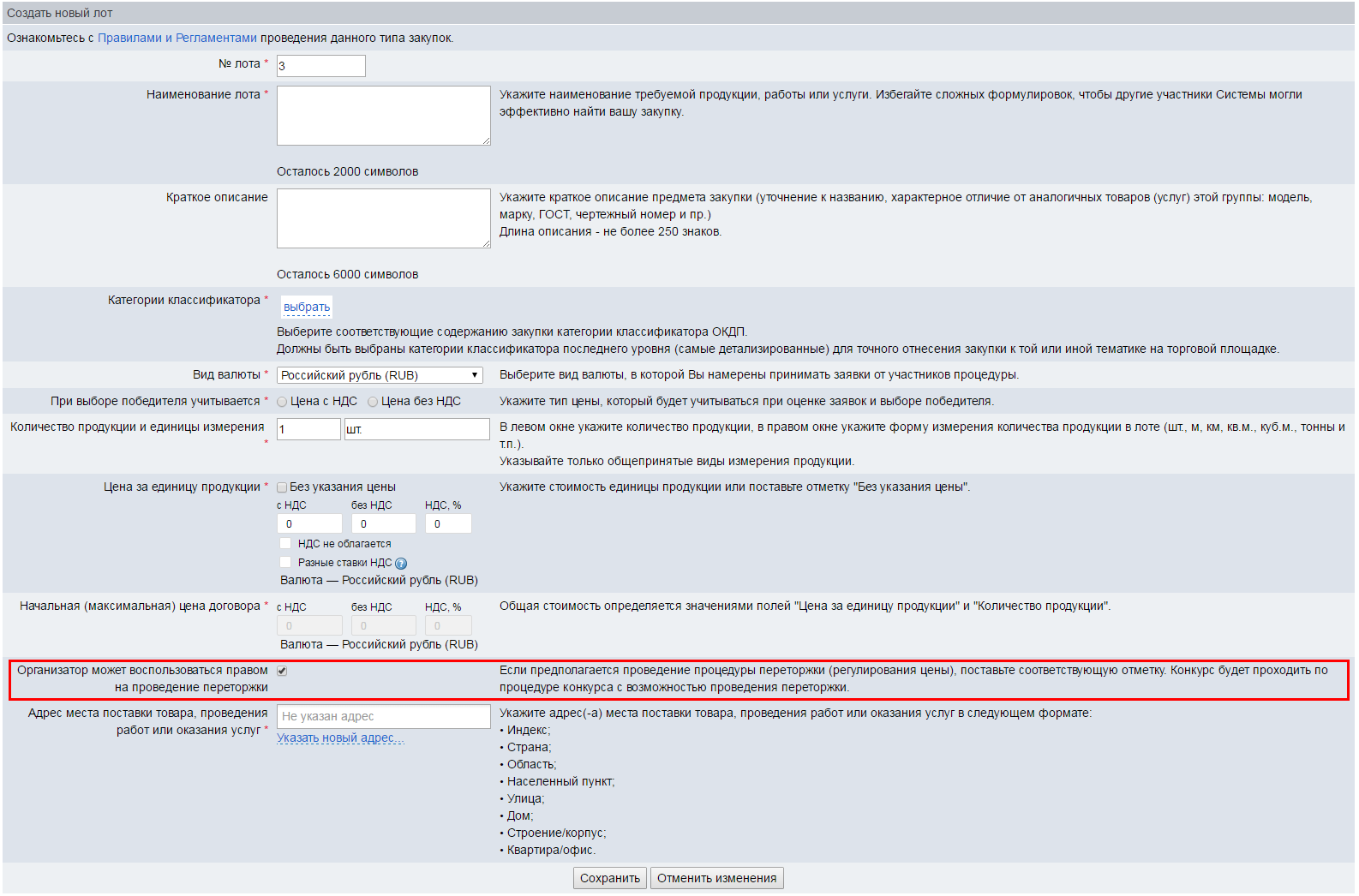This screenshot has width=1359, height=896.
Task: Toggle the Разные ставки НДС checkbox
Action: 285,563
